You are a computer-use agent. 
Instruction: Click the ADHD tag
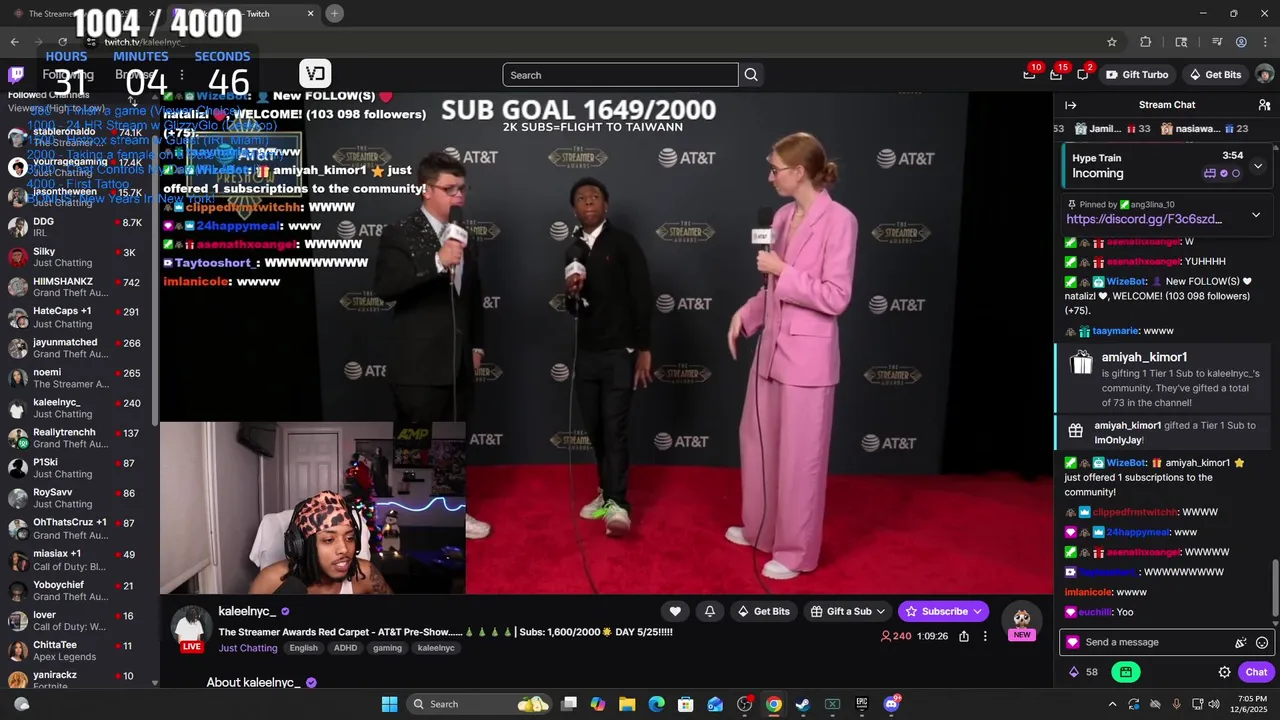pyautogui.click(x=345, y=648)
